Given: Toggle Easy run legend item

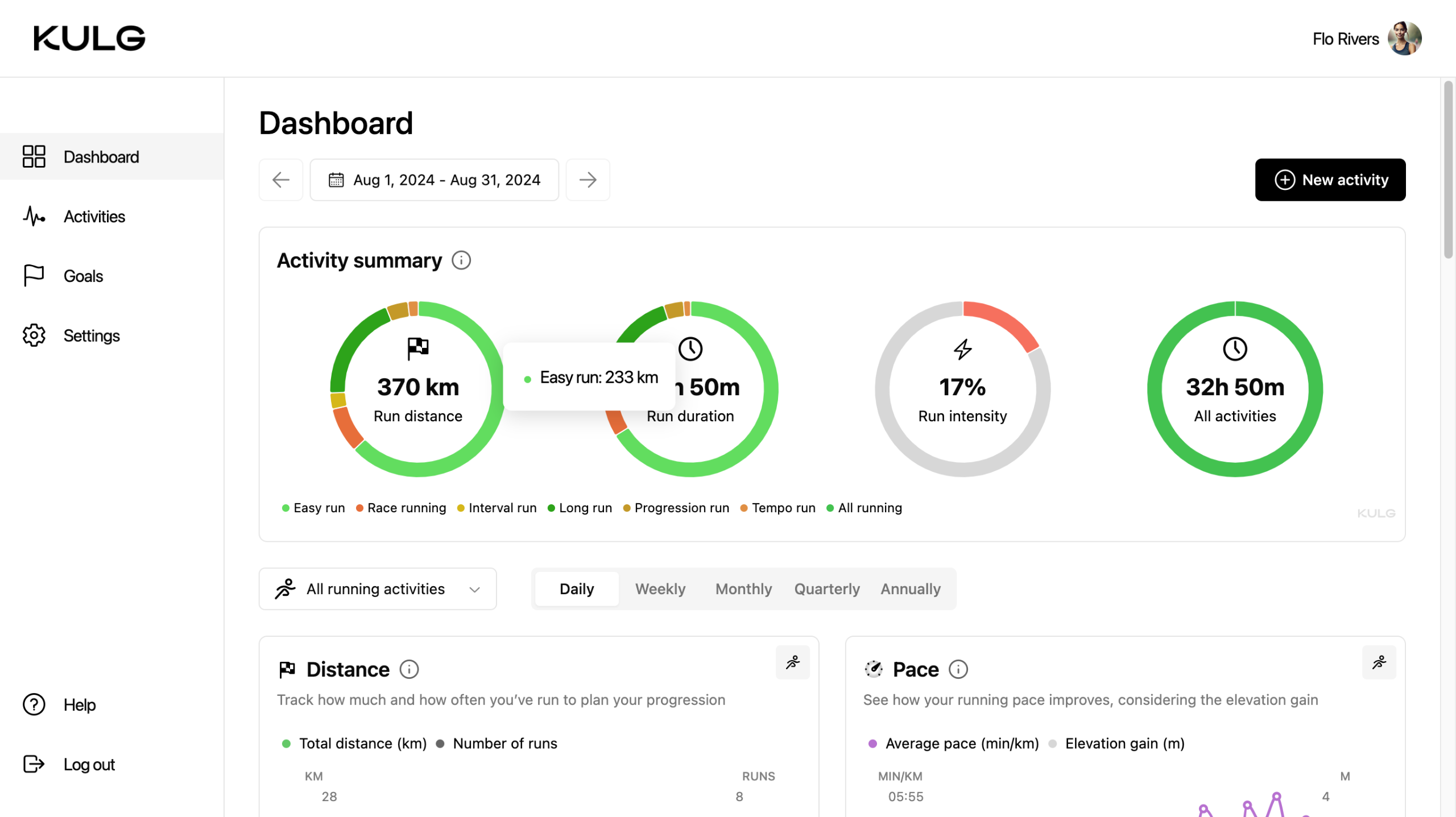Looking at the screenshot, I should coord(313,508).
